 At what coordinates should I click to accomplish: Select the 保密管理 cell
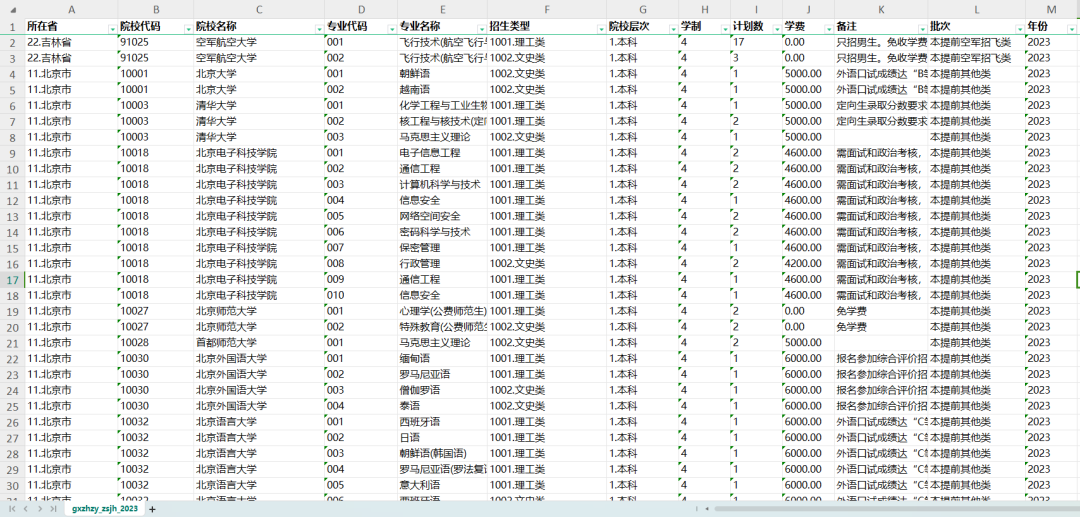tap(442, 248)
